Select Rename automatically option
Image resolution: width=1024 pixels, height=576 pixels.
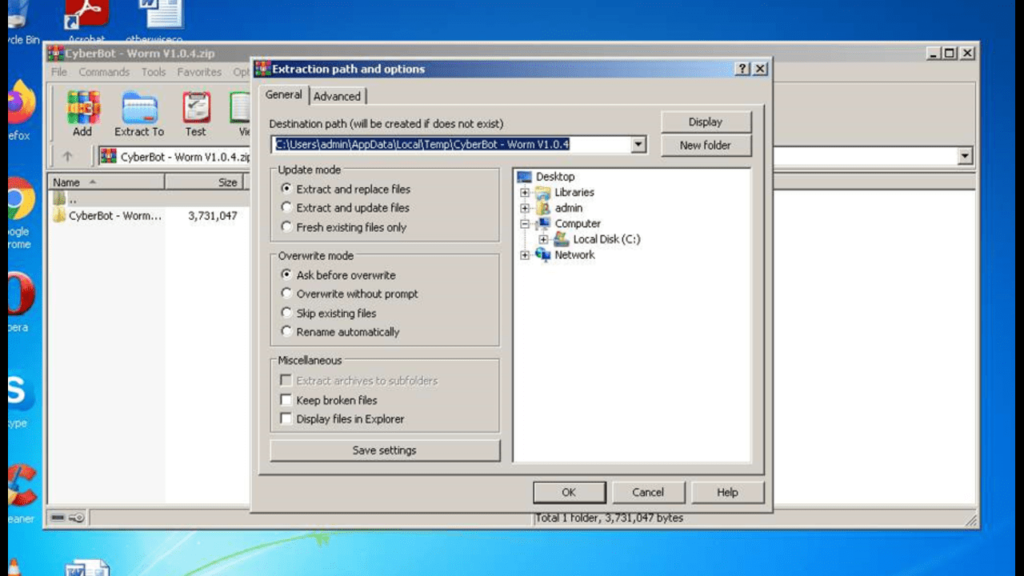click(x=286, y=332)
